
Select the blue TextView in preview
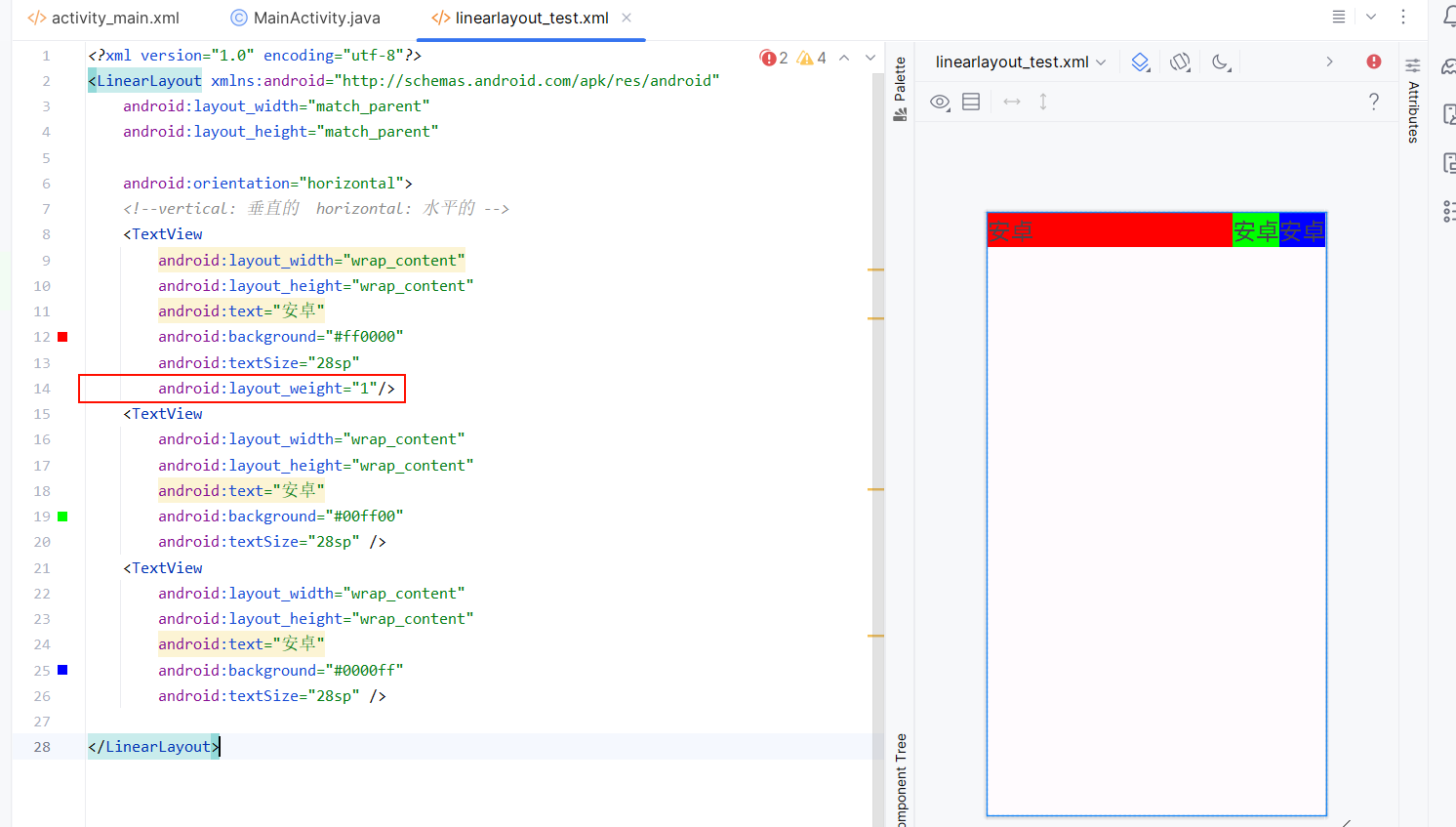[1302, 230]
